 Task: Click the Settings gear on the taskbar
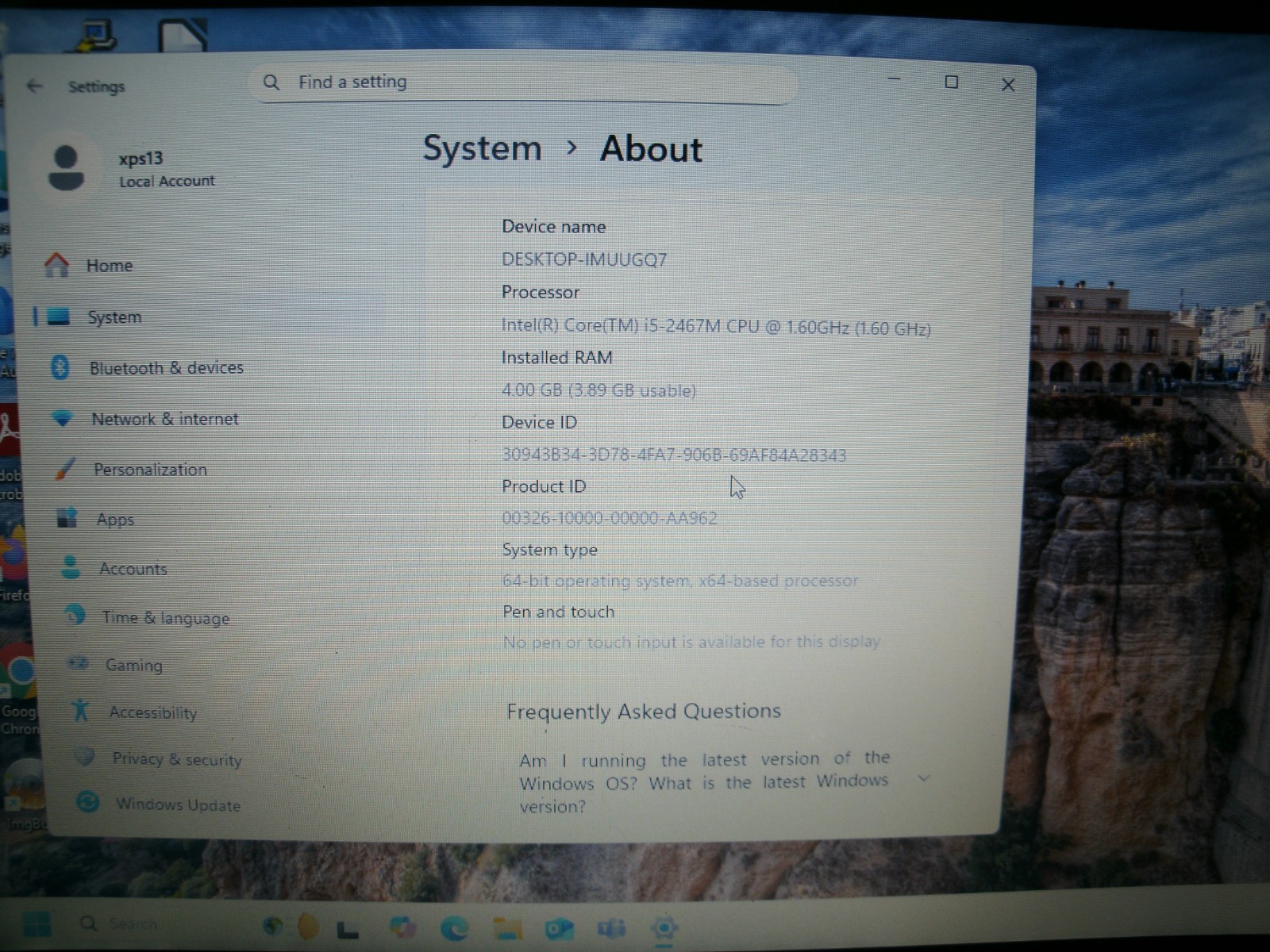point(664,927)
